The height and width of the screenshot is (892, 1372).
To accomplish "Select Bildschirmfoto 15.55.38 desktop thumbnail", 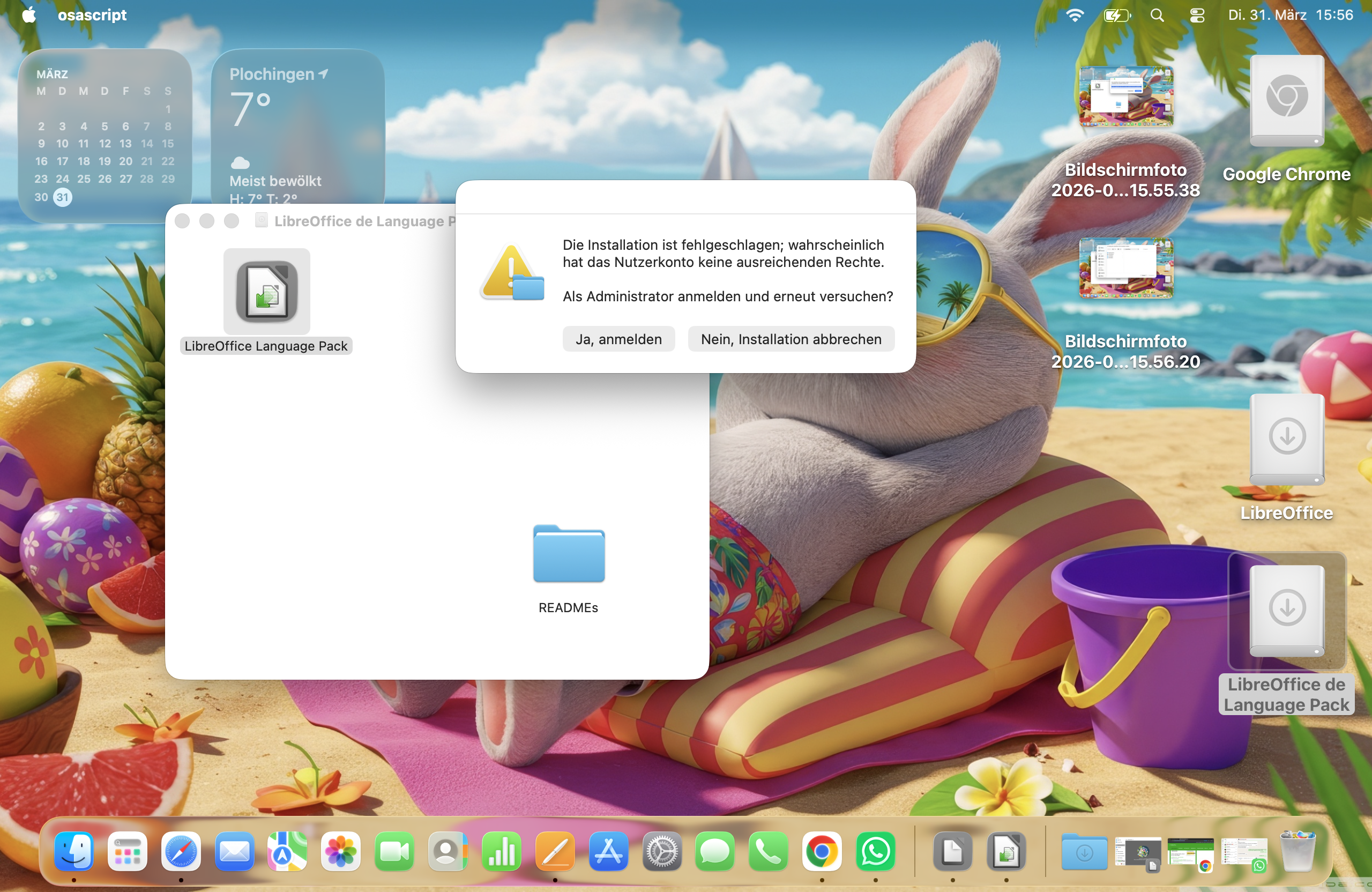I will pyautogui.click(x=1125, y=96).
